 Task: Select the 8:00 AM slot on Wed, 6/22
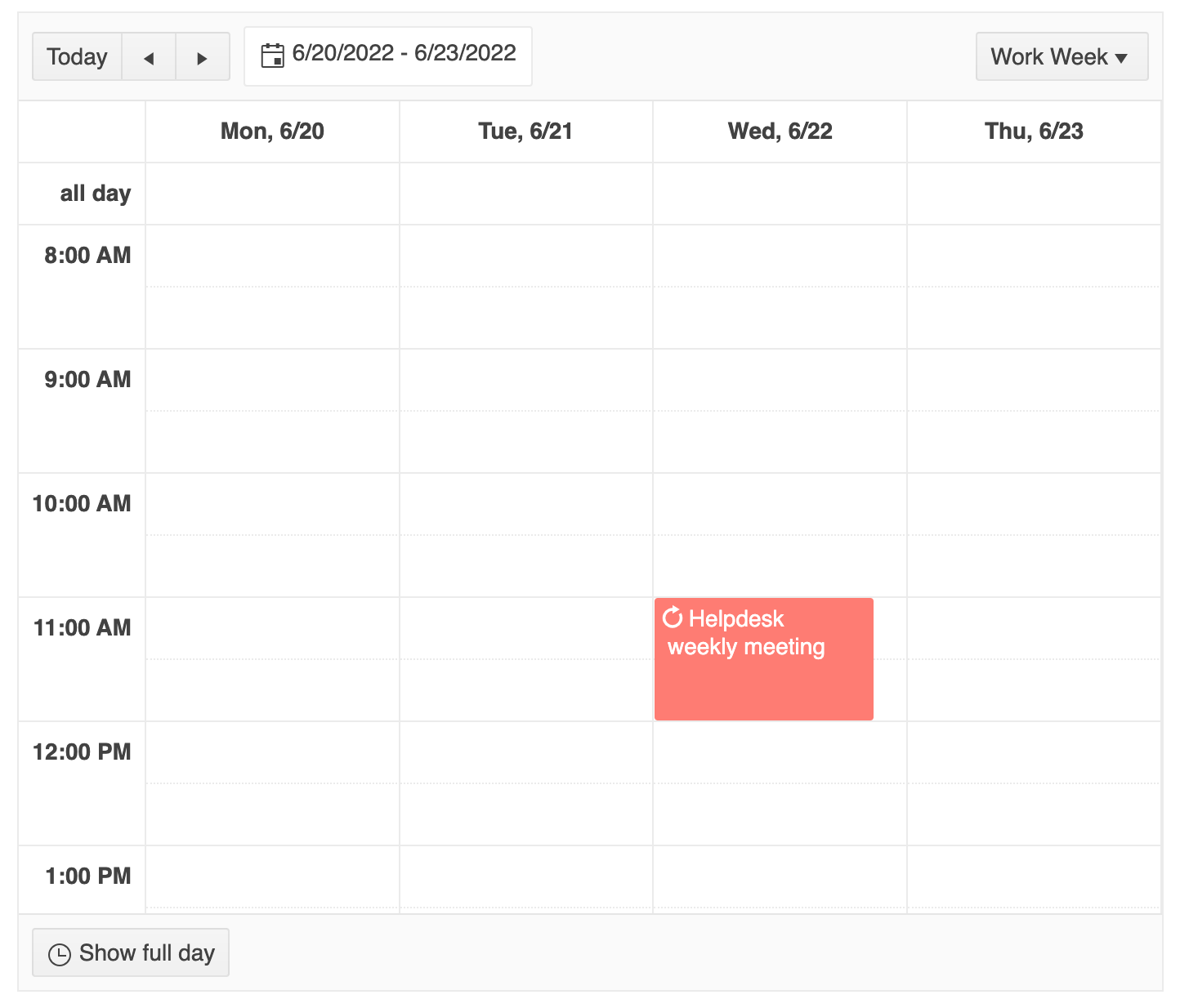point(780,256)
